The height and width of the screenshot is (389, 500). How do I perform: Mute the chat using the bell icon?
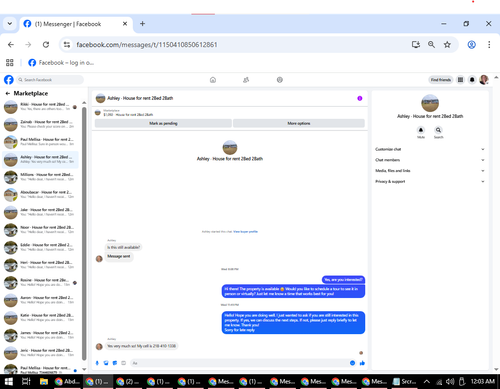pyautogui.click(x=421, y=130)
